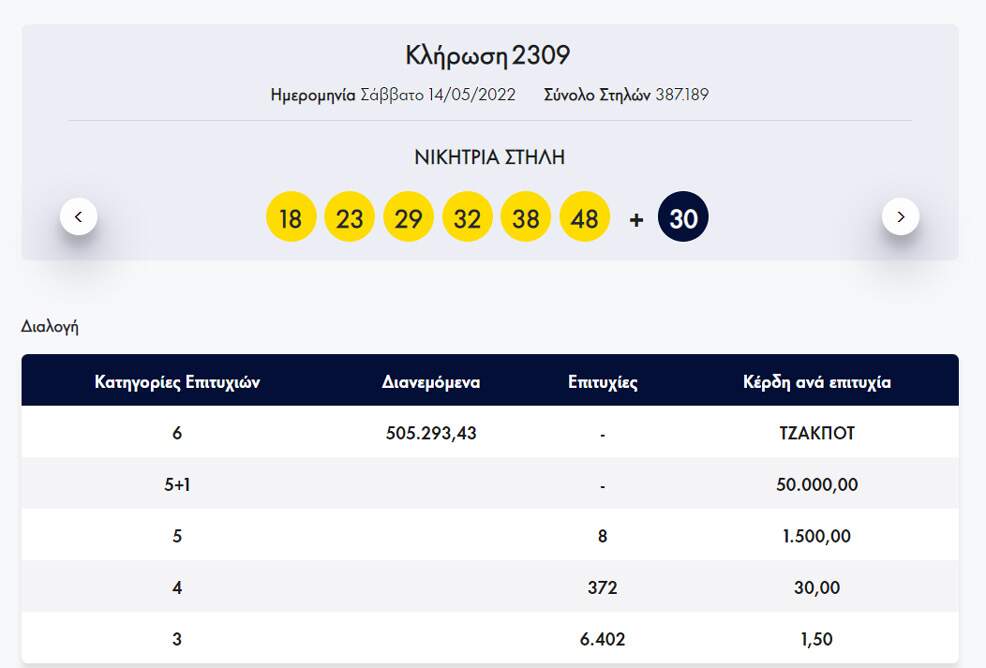The image size is (986, 668).
Task: Click the dark blue bonus ball 30
Action: [x=683, y=218]
